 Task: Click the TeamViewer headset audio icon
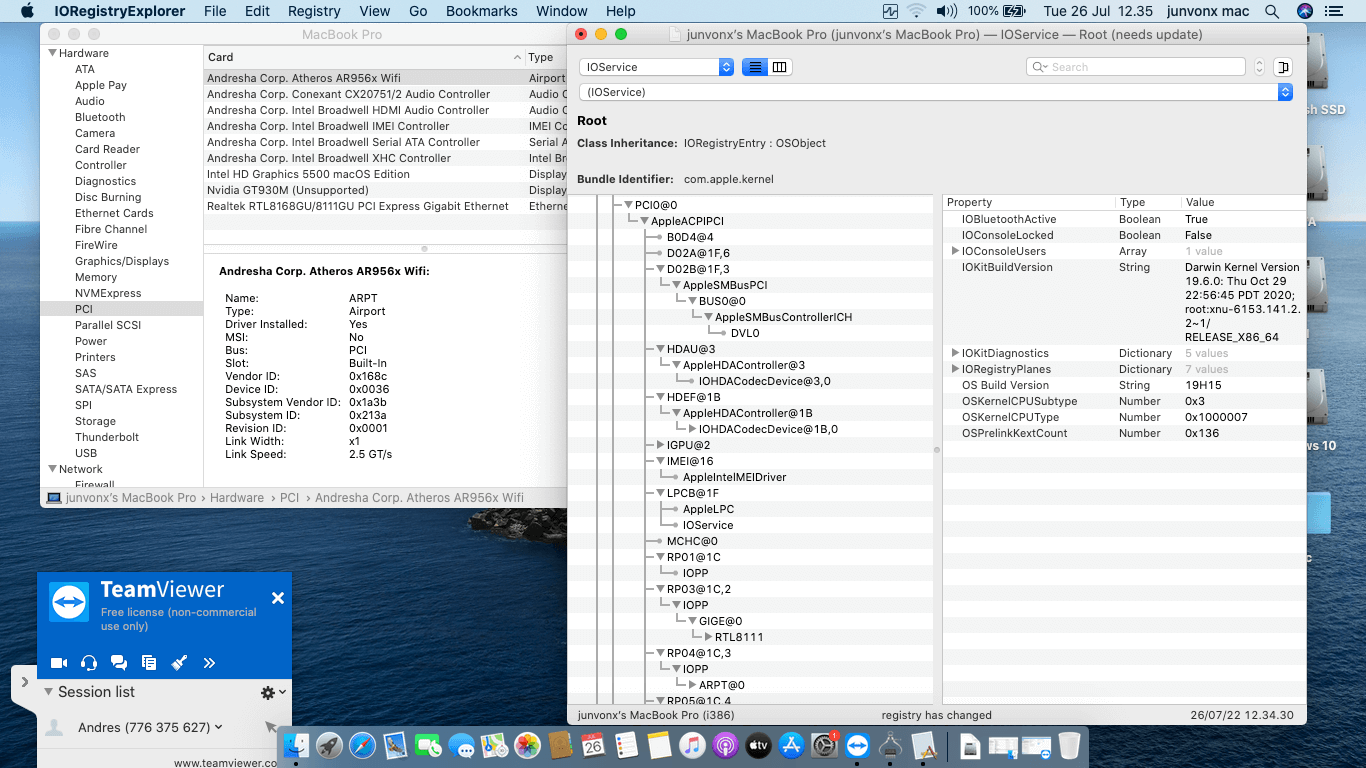point(89,662)
